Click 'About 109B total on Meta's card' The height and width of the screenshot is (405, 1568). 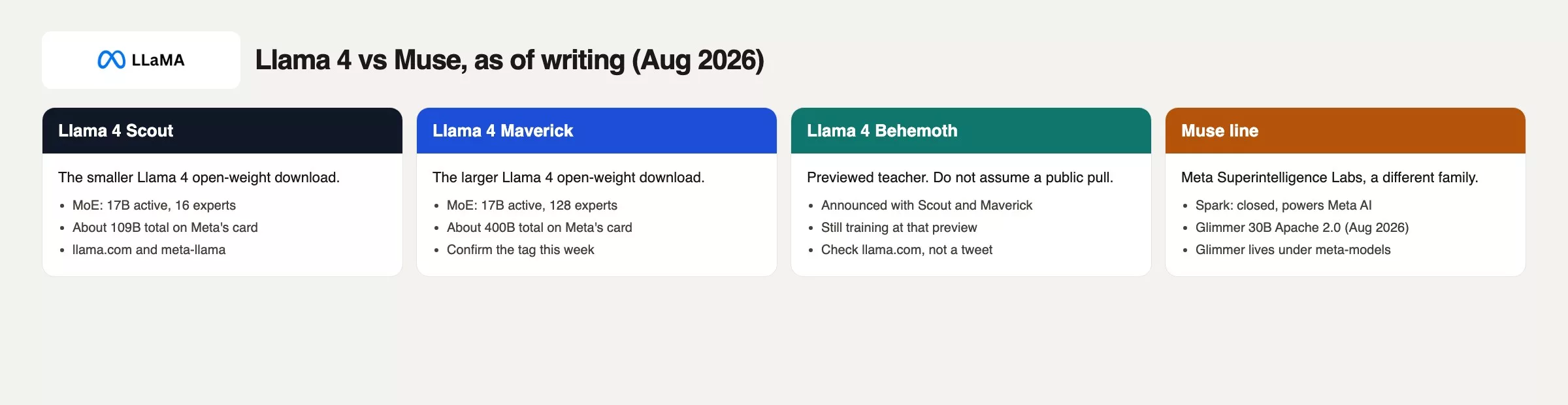coord(165,227)
